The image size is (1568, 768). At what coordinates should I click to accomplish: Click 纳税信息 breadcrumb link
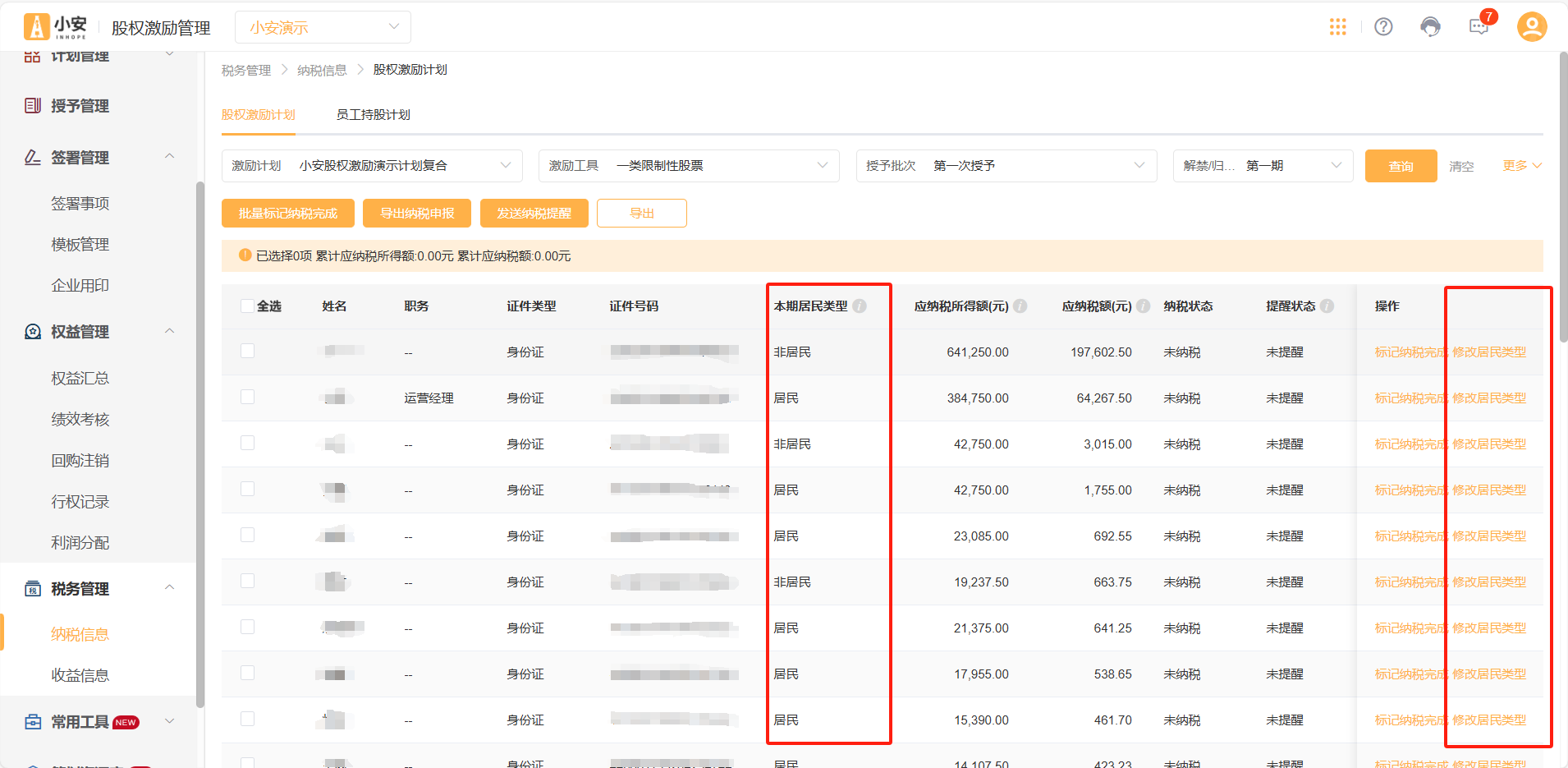pos(322,71)
